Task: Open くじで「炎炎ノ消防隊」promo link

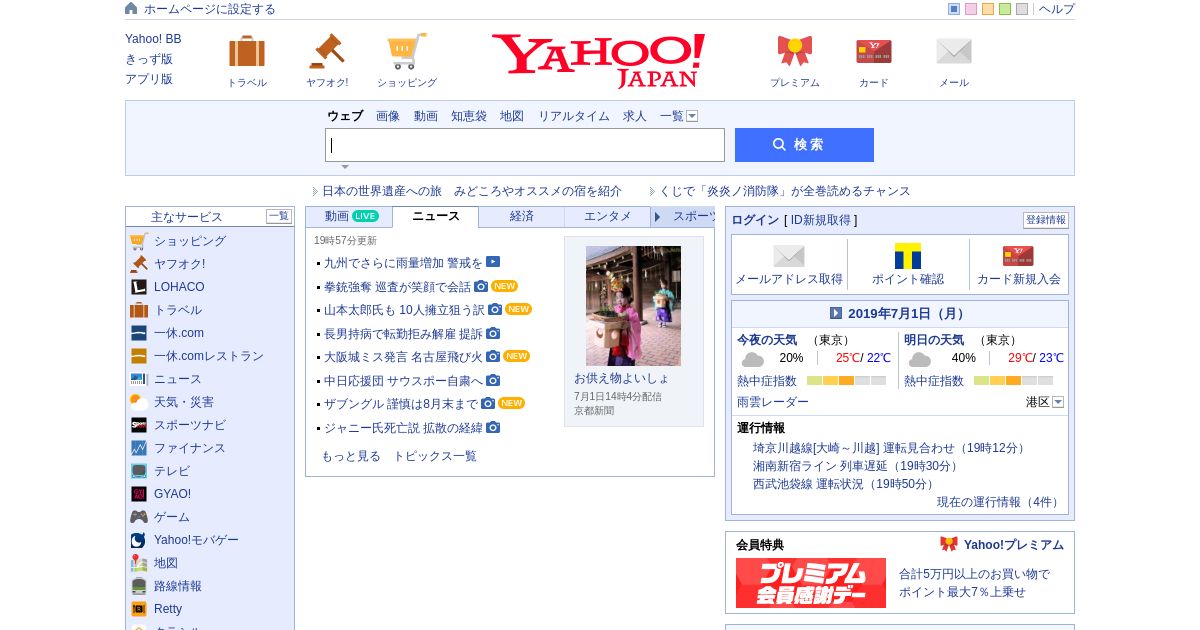Action: point(785,191)
